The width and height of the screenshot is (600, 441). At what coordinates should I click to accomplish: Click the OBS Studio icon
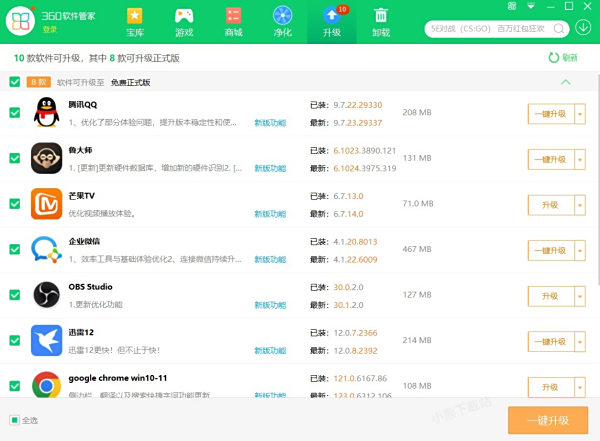[x=46, y=295]
